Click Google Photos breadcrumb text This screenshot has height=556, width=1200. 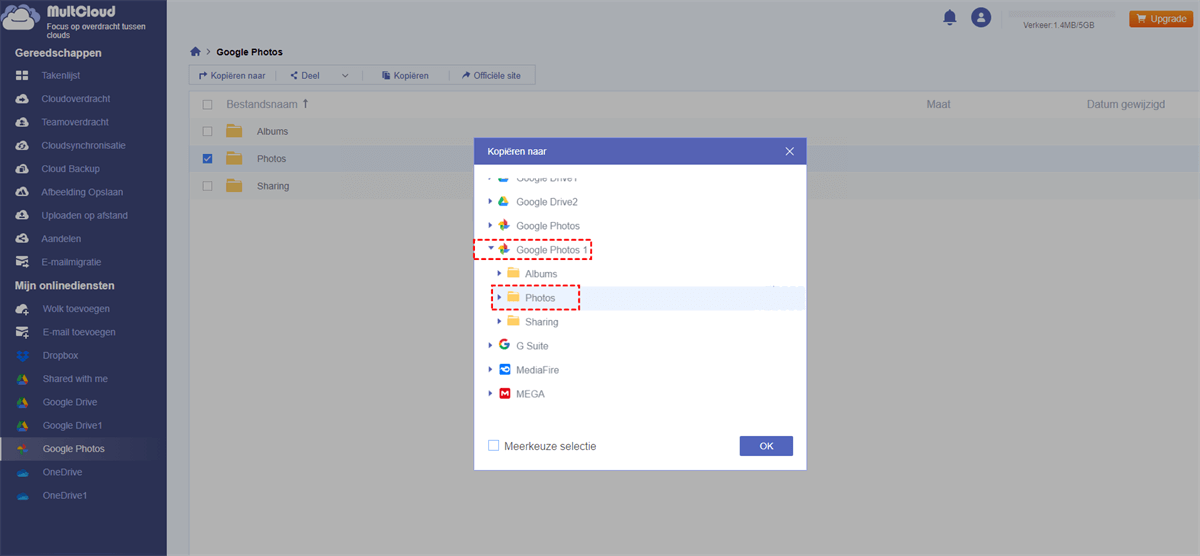250,52
